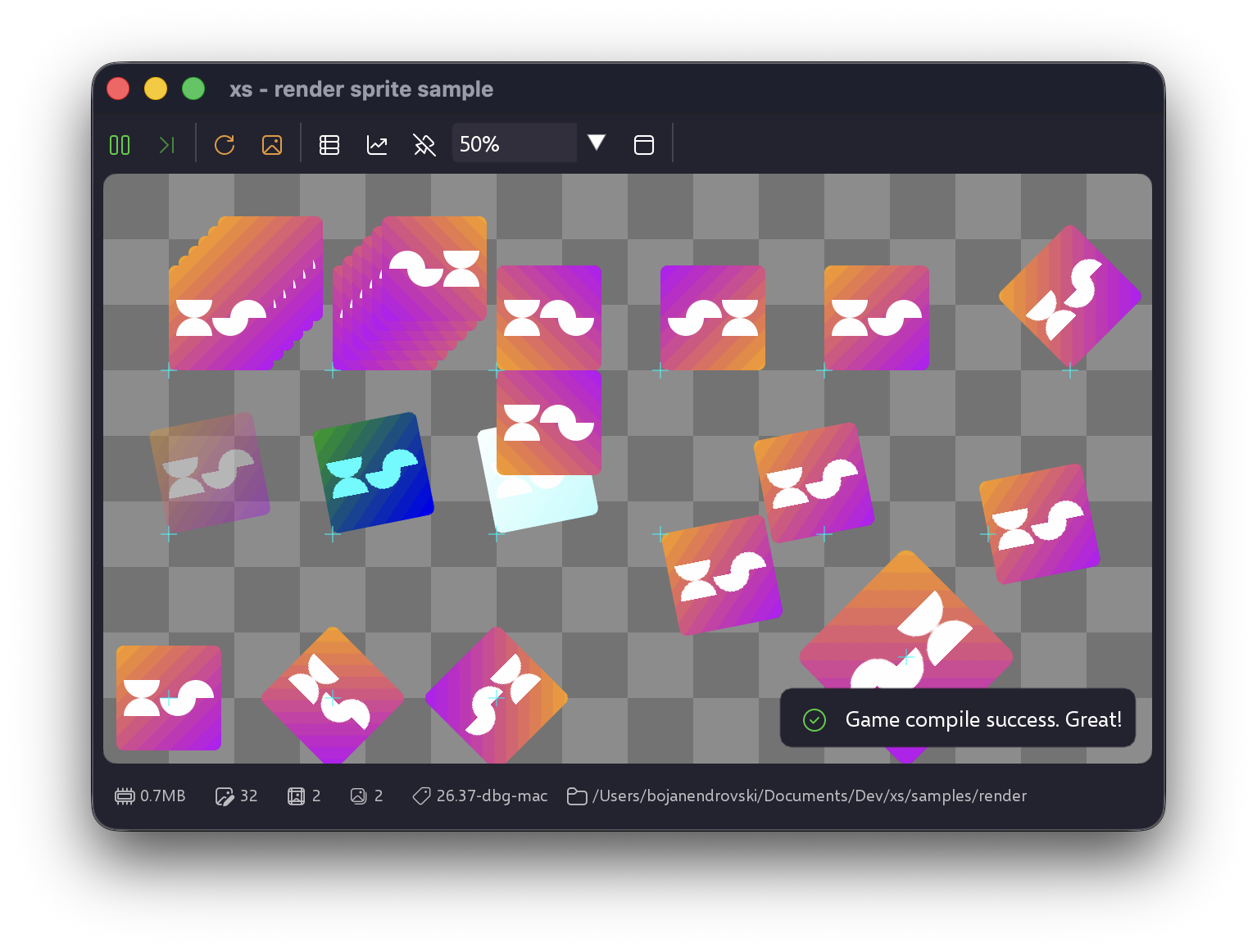
Task: Click the sprites count status icon
Action: click(297, 796)
